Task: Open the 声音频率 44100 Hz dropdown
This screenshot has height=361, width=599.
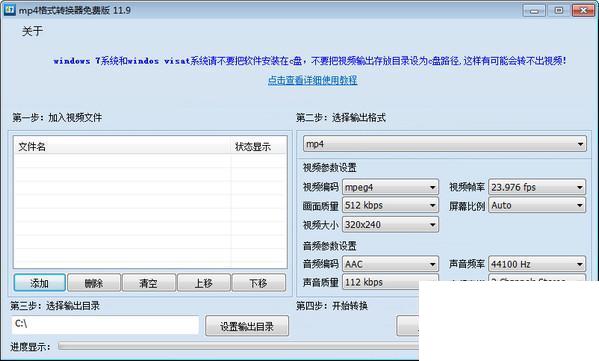Action: 537,264
